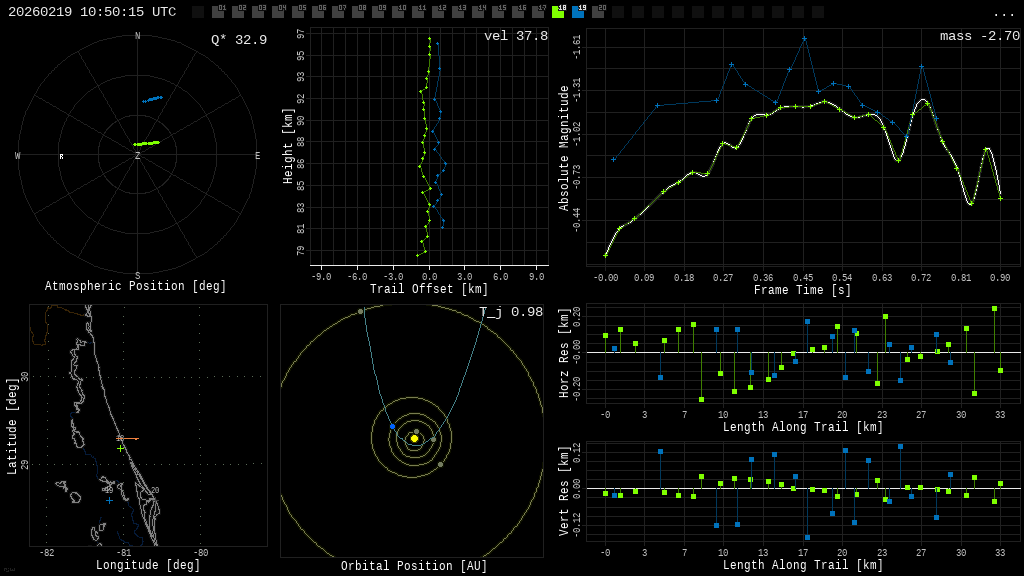Viewport: 1024px width, 576px height.
Task: Click the Frame Time [s] axis label
Action: click(802, 290)
